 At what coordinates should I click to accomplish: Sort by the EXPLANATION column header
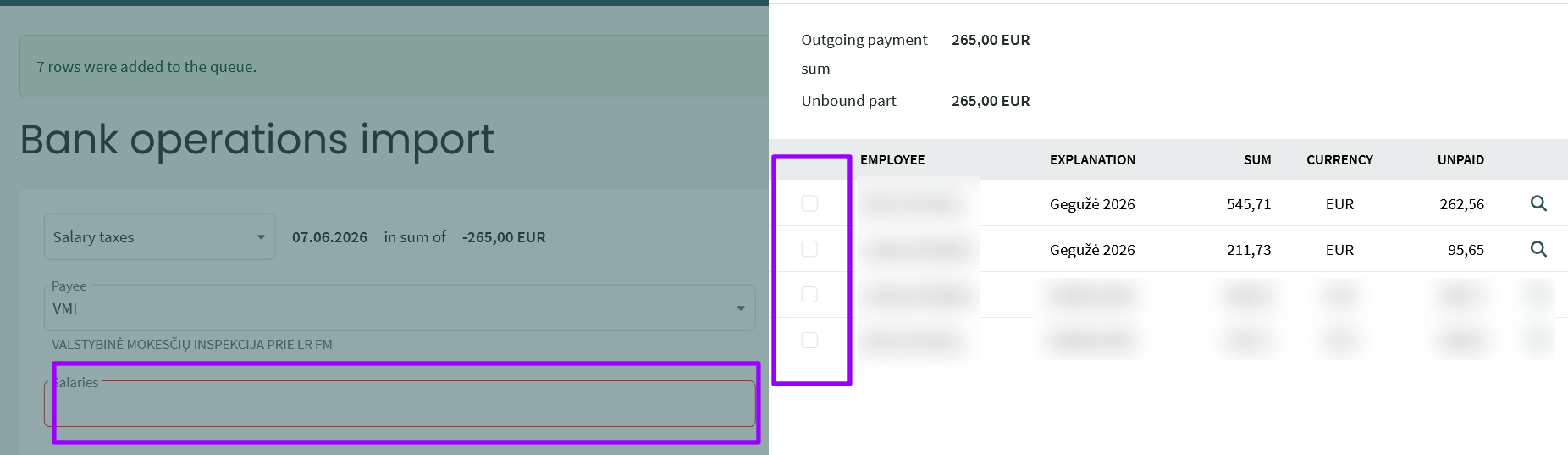(1092, 160)
